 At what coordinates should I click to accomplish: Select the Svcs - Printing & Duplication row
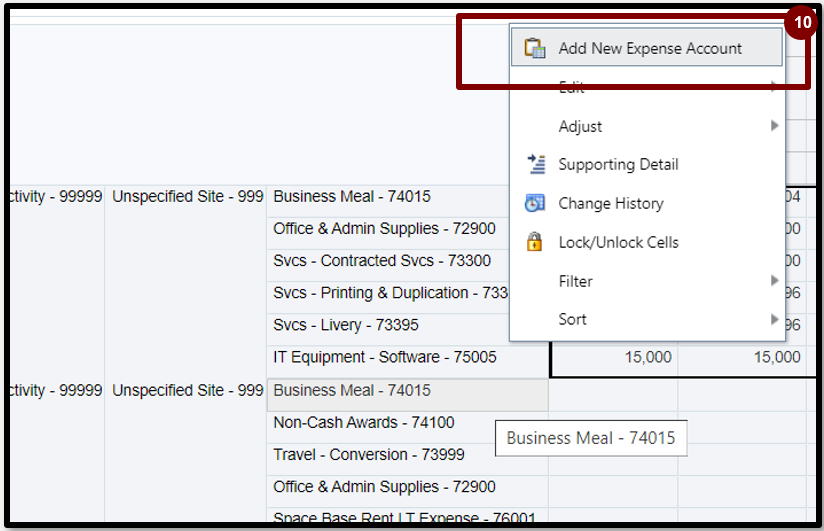(390, 293)
